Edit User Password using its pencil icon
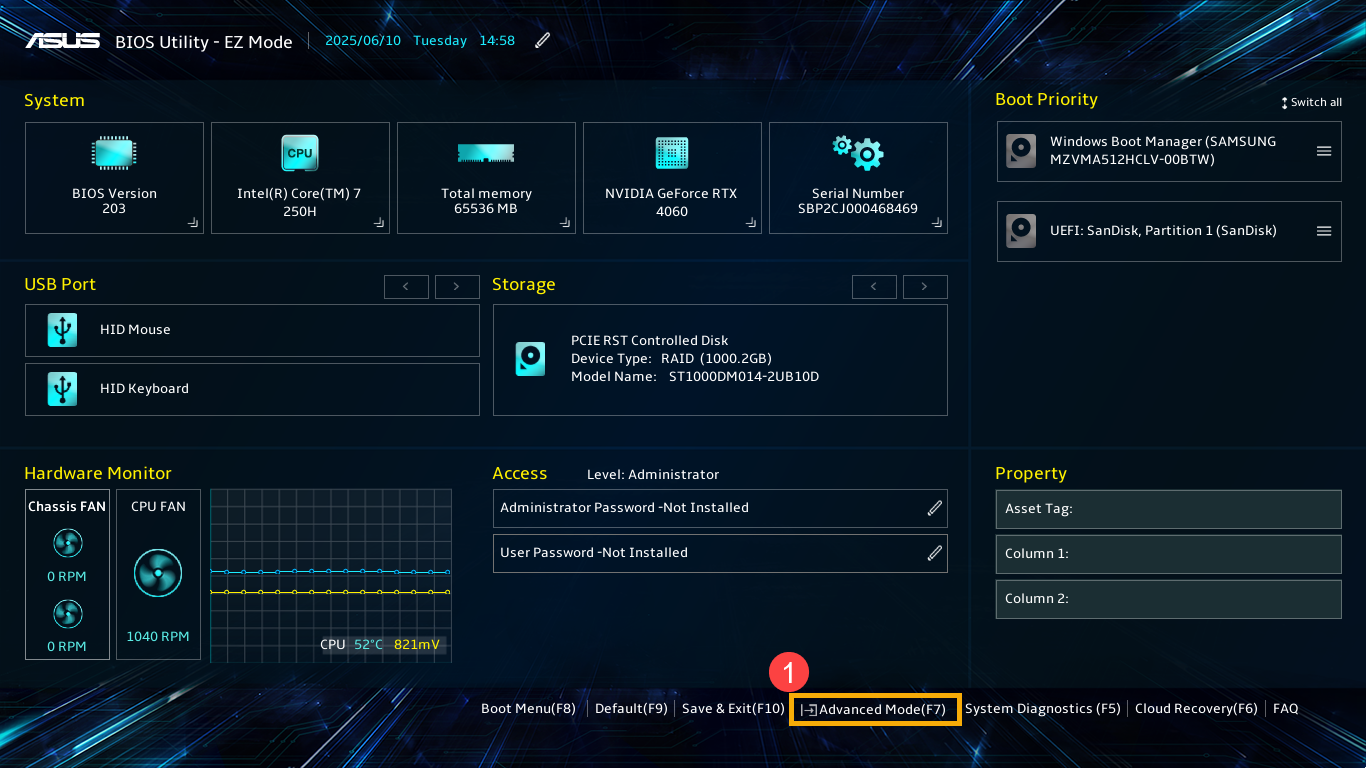Viewport: 1366px width, 768px height. click(935, 553)
